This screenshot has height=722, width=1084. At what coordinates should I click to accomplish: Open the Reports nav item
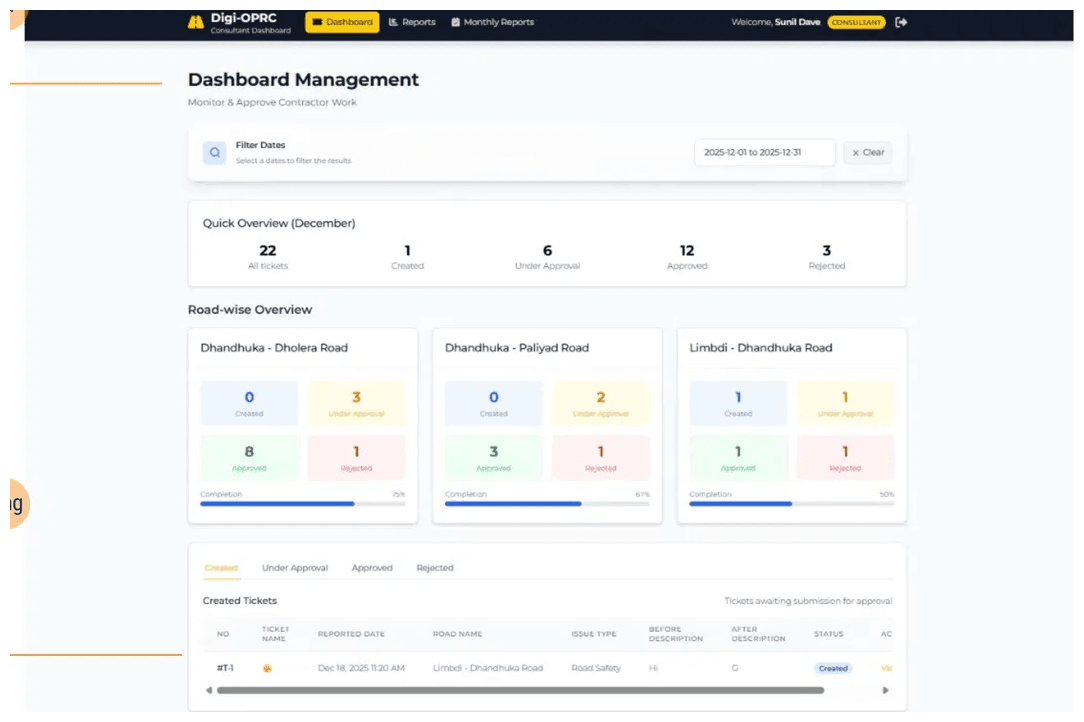[x=412, y=22]
